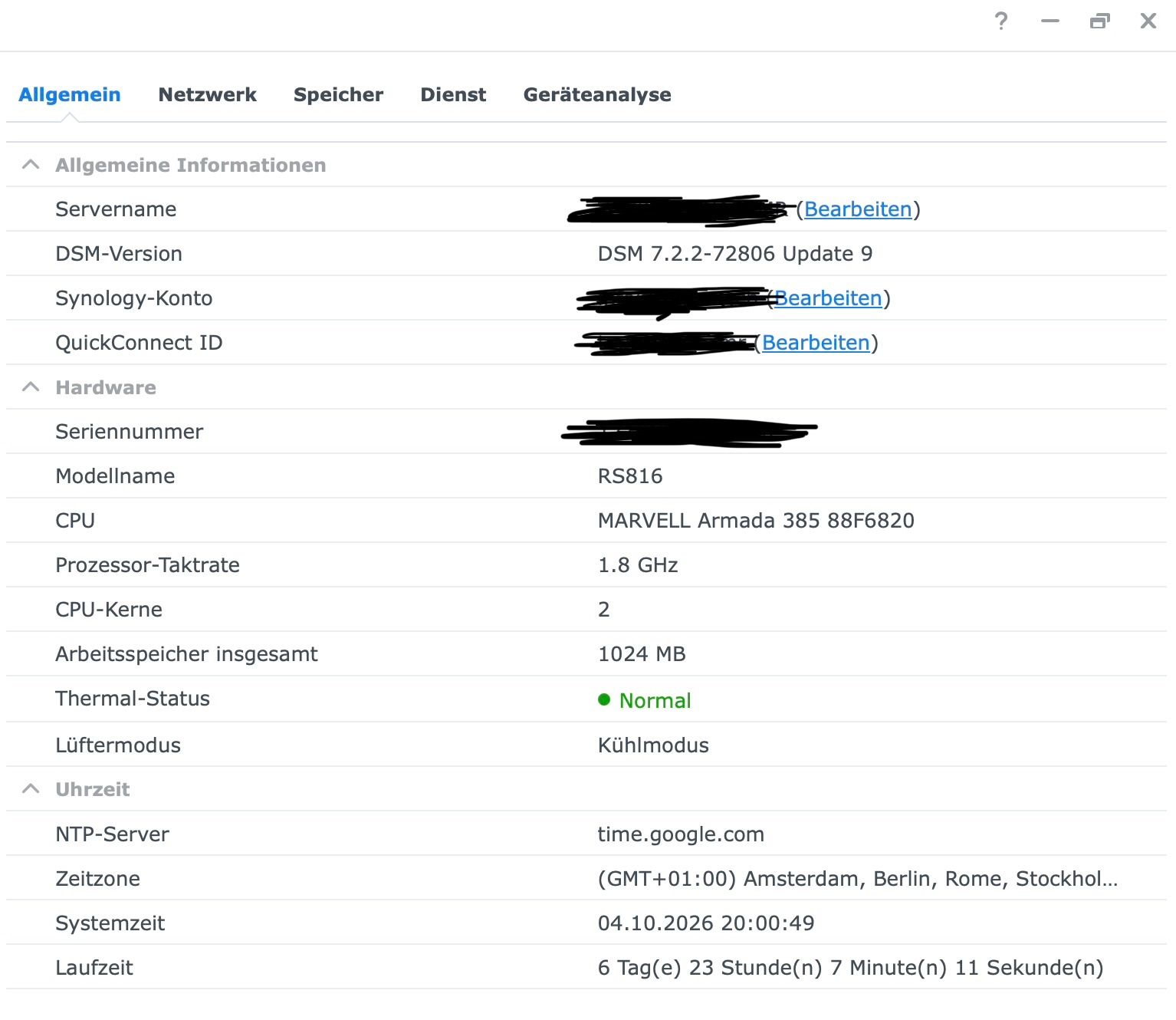Collapse the Uhrzeit section chevron
Screen dimensions: 1176x1020
coord(31,788)
